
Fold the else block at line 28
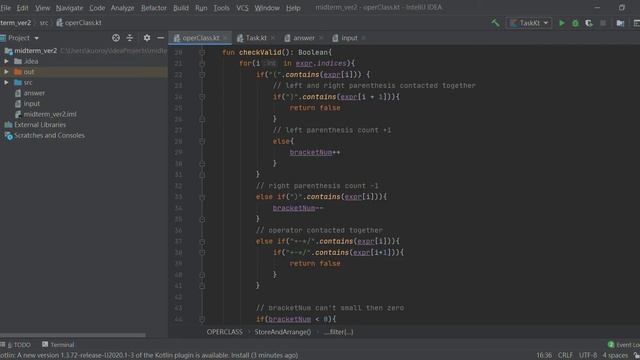[x=202, y=142]
